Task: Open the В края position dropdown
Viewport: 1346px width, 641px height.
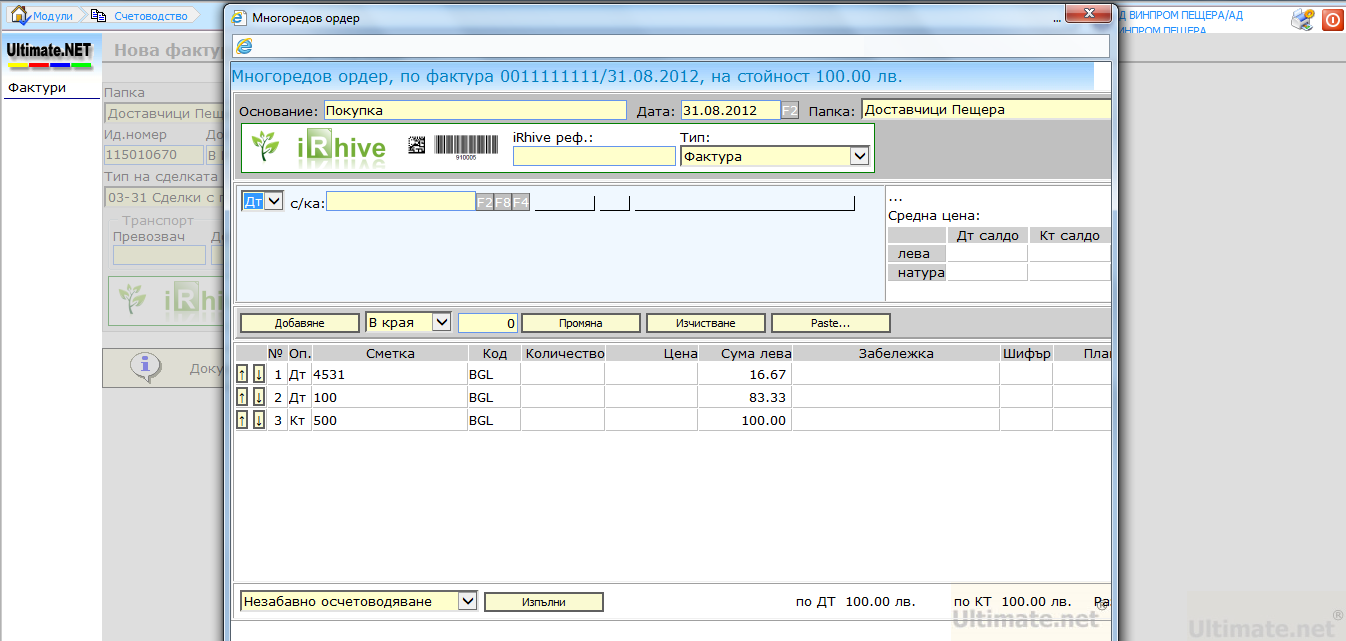Action: 441,322
